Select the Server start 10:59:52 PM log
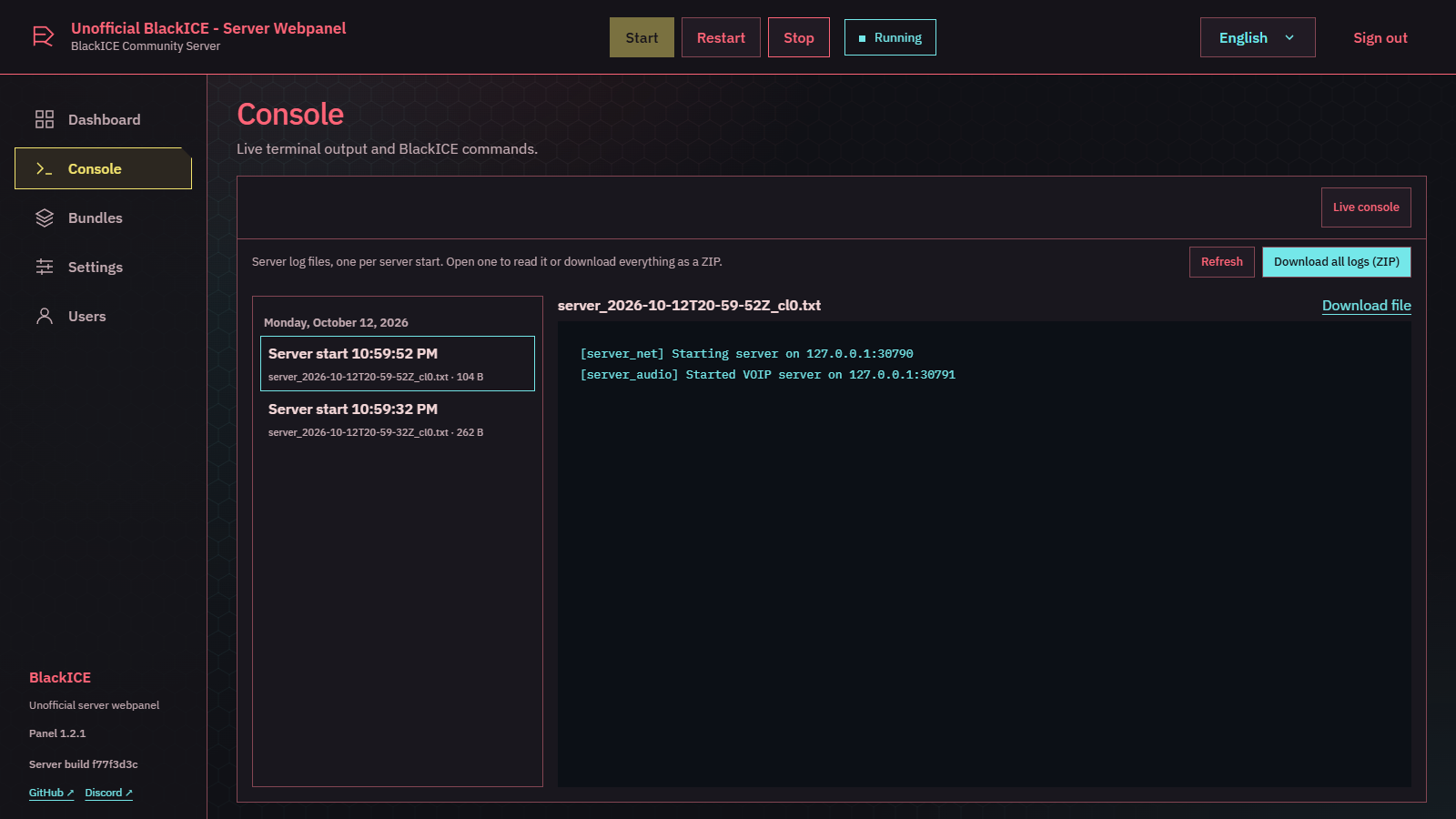The image size is (1456, 819). tap(398, 363)
